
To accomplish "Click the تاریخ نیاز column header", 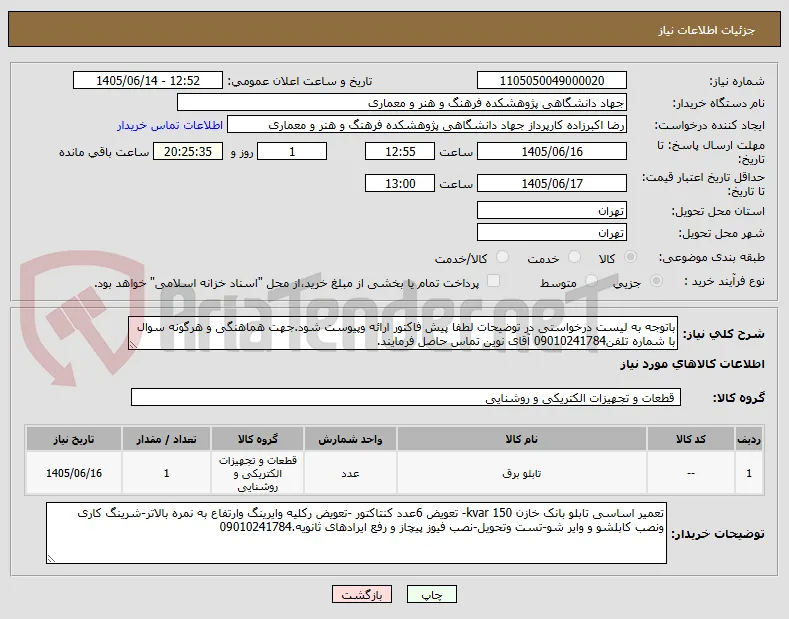I will tap(74, 439).
